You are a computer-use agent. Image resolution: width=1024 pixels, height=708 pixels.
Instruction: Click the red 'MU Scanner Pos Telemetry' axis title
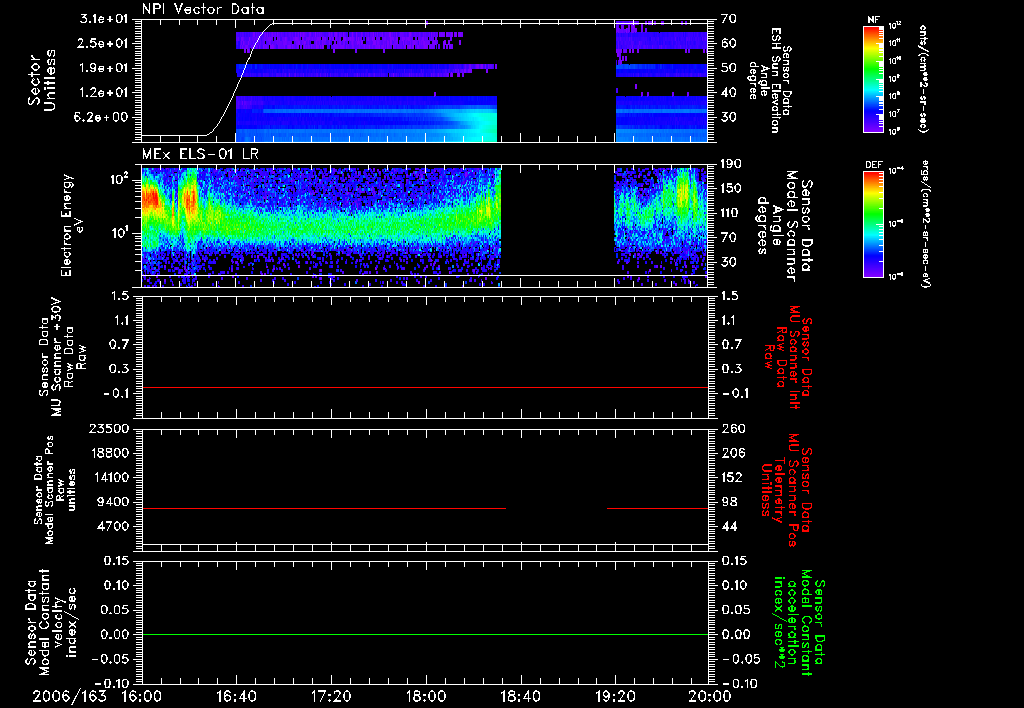tap(787, 490)
